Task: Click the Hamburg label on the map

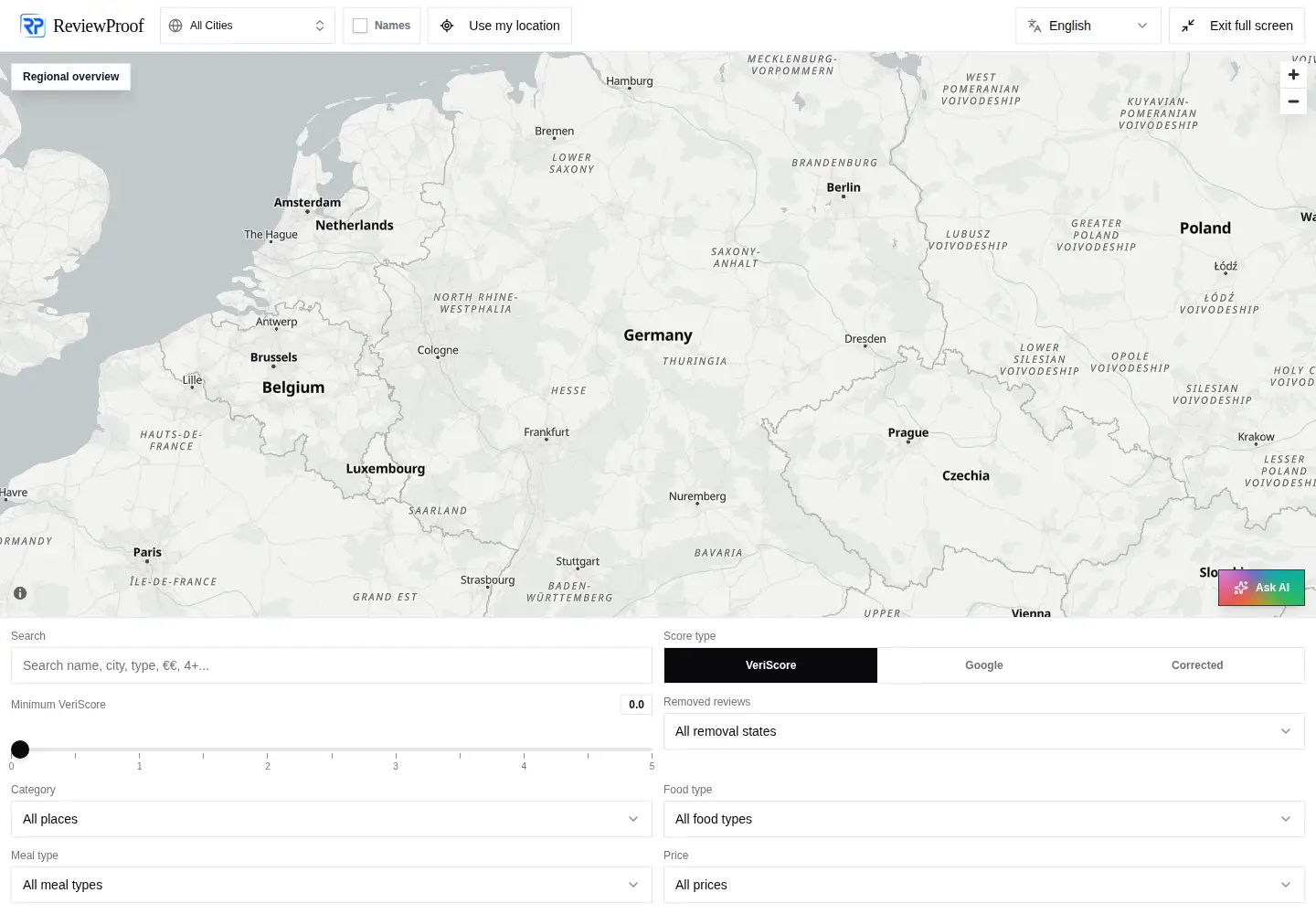Action: click(630, 80)
